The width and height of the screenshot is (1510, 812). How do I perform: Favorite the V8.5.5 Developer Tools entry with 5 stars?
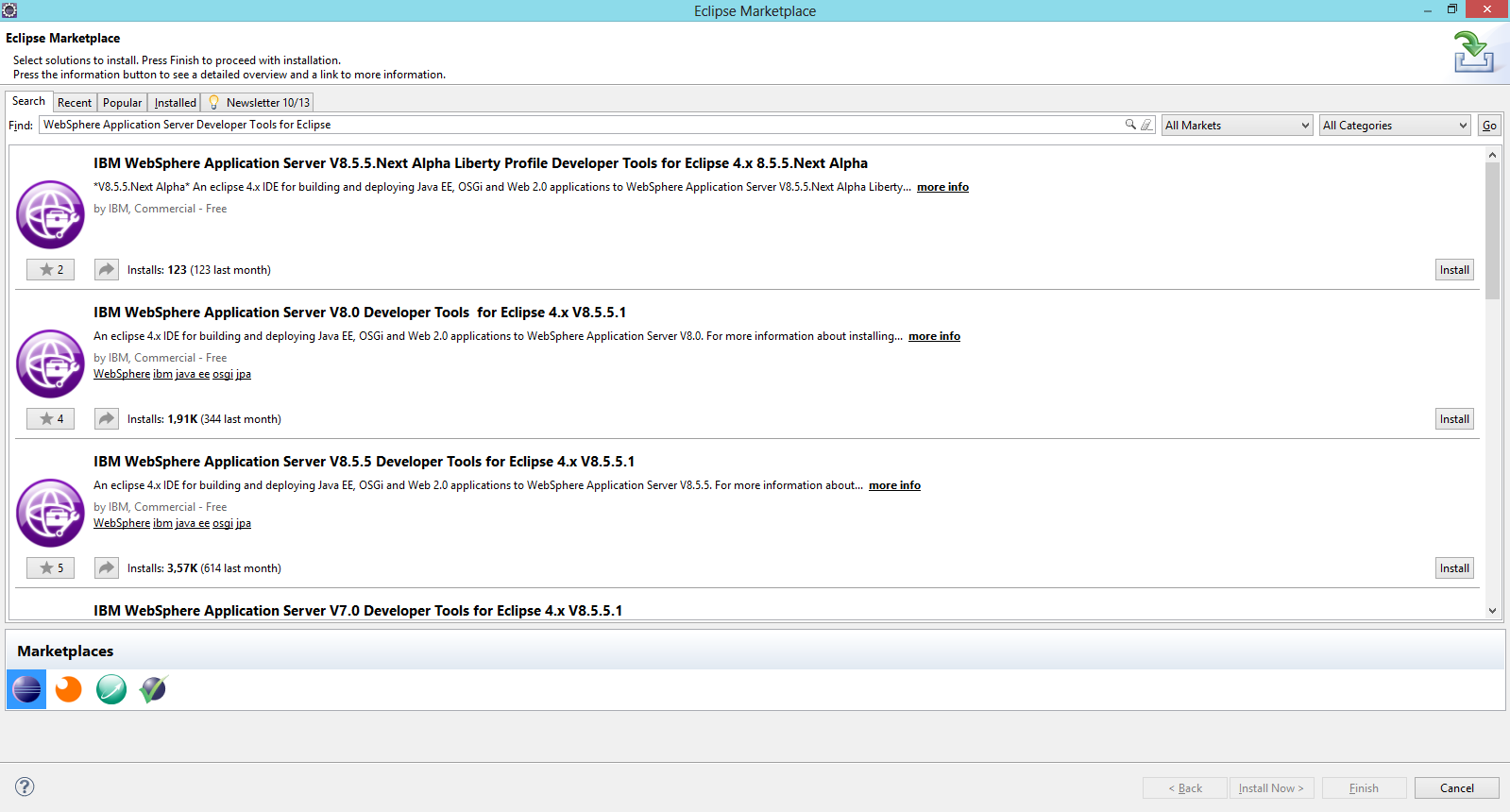50,568
